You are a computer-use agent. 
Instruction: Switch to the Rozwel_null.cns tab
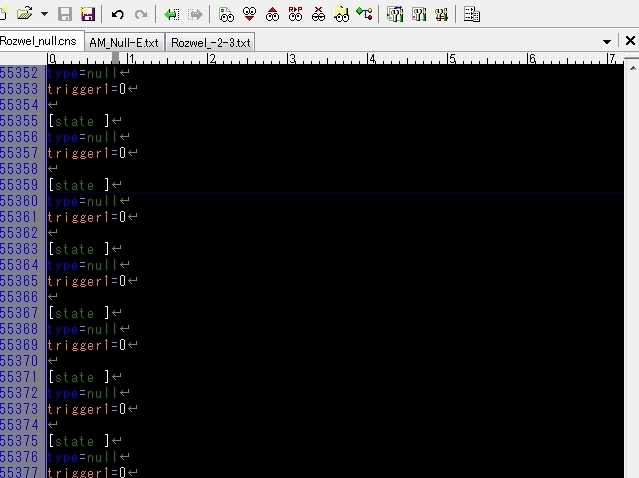click(x=41, y=41)
